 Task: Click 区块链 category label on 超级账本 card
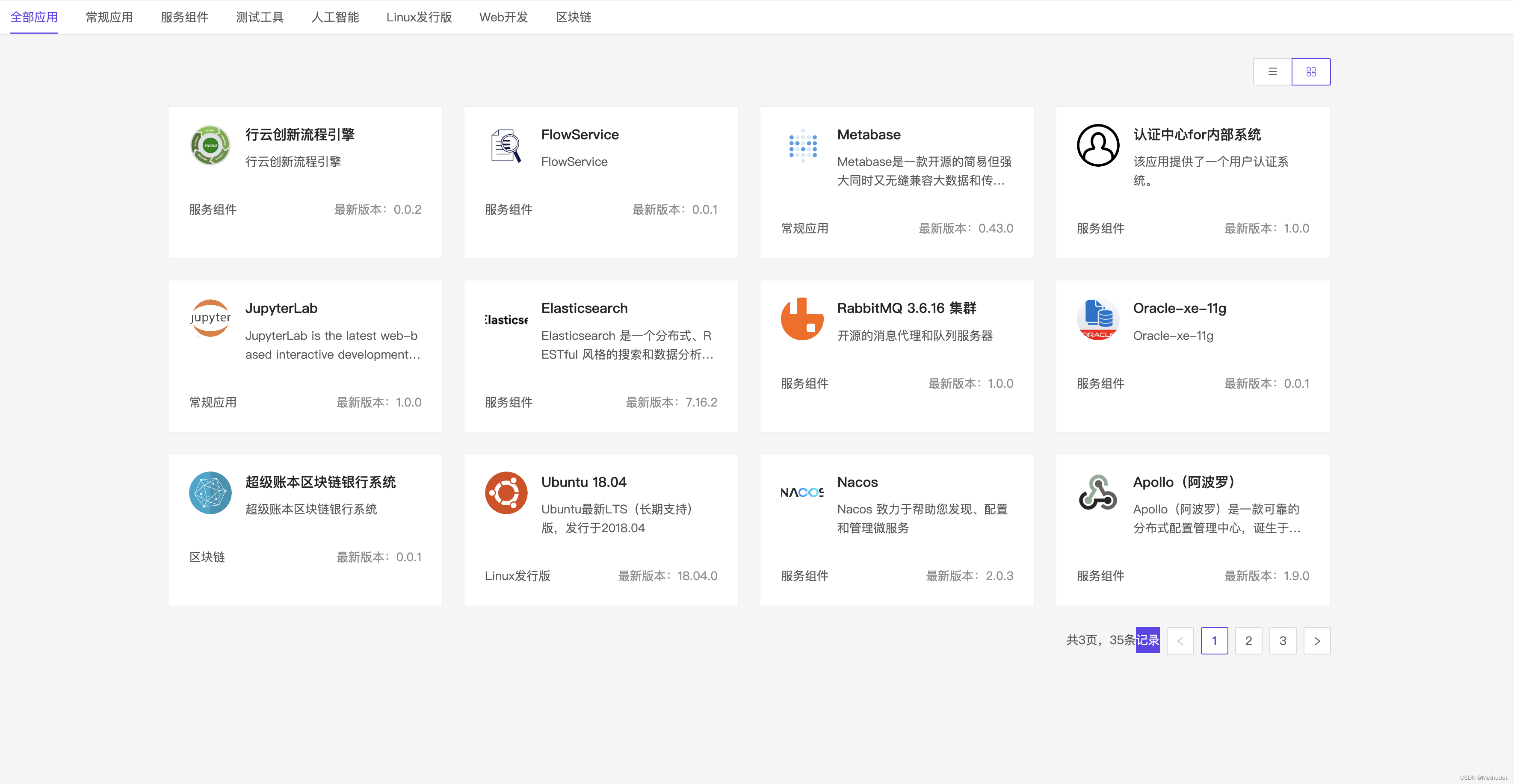[x=207, y=557]
